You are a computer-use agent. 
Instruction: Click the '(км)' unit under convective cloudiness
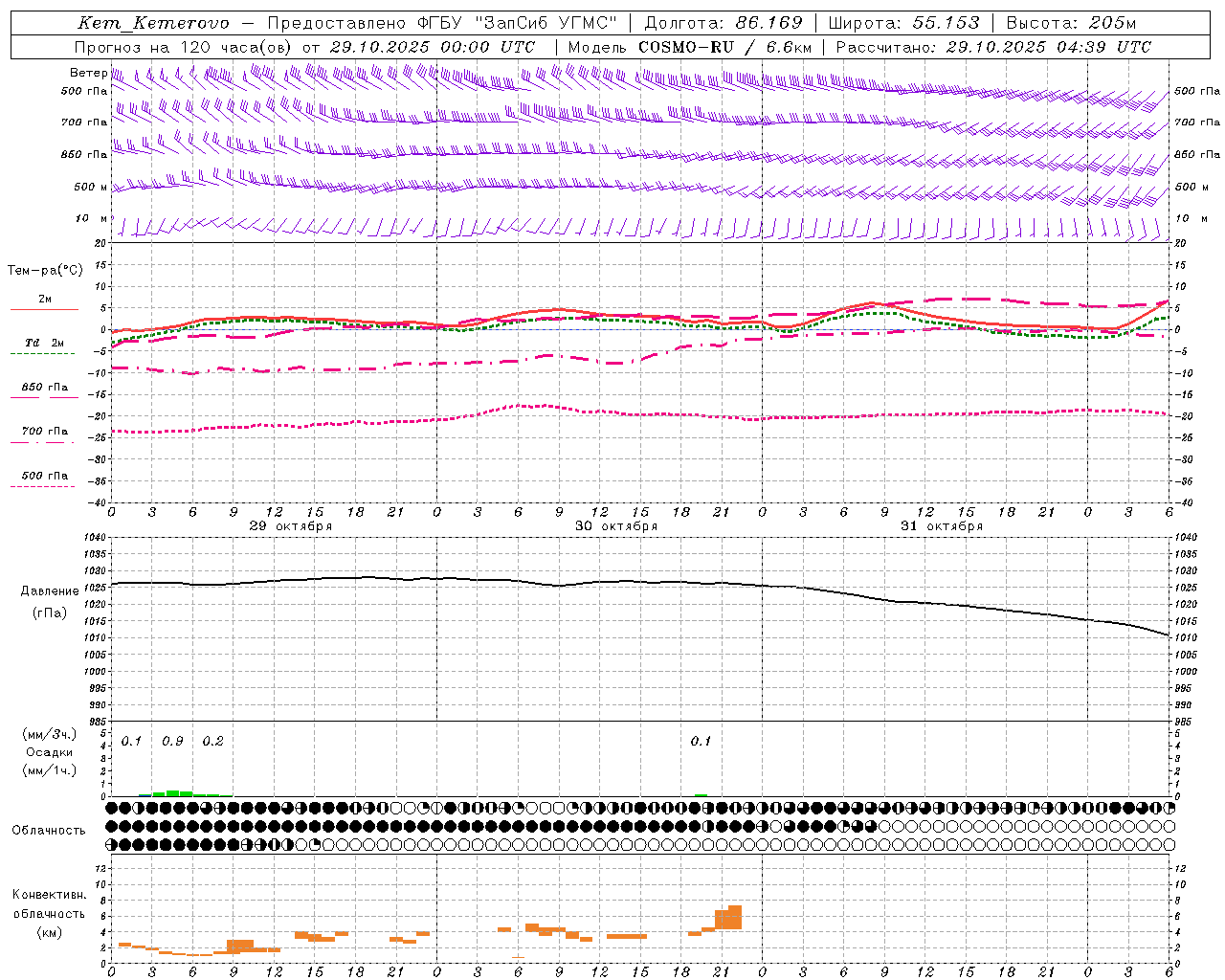(x=50, y=932)
